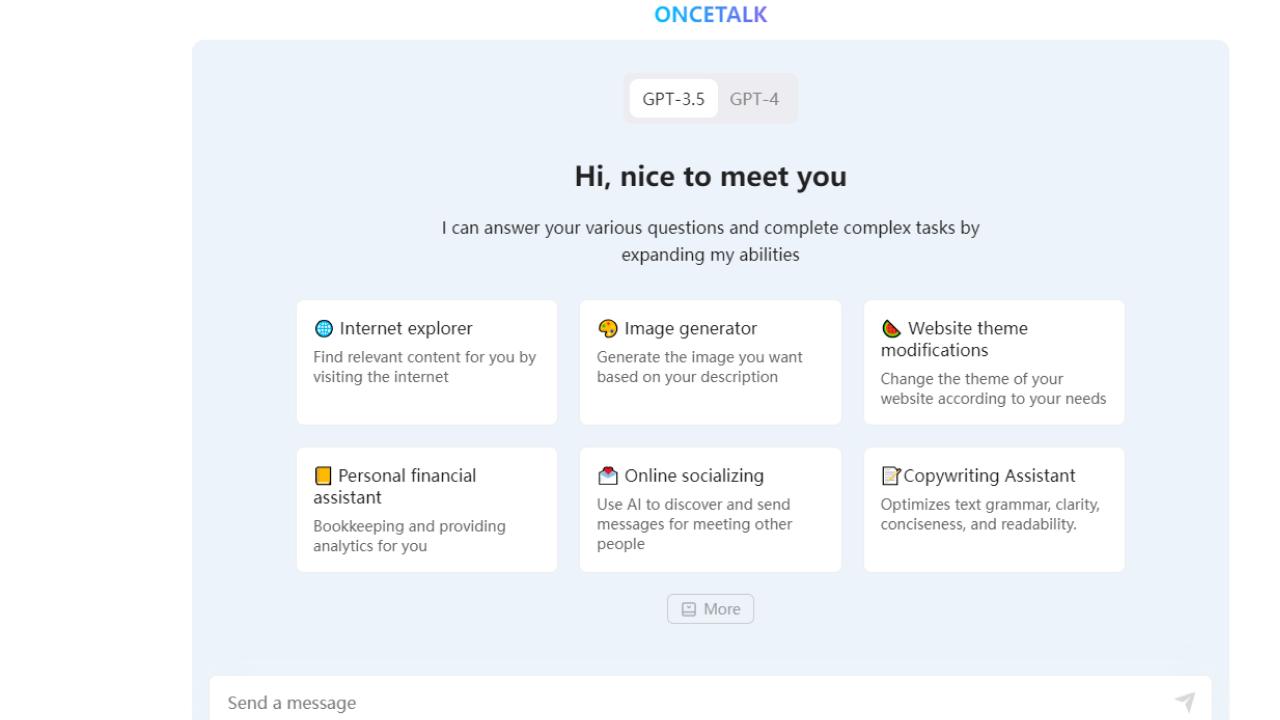Click the watermelon icon of Website theme

[x=891, y=329]
